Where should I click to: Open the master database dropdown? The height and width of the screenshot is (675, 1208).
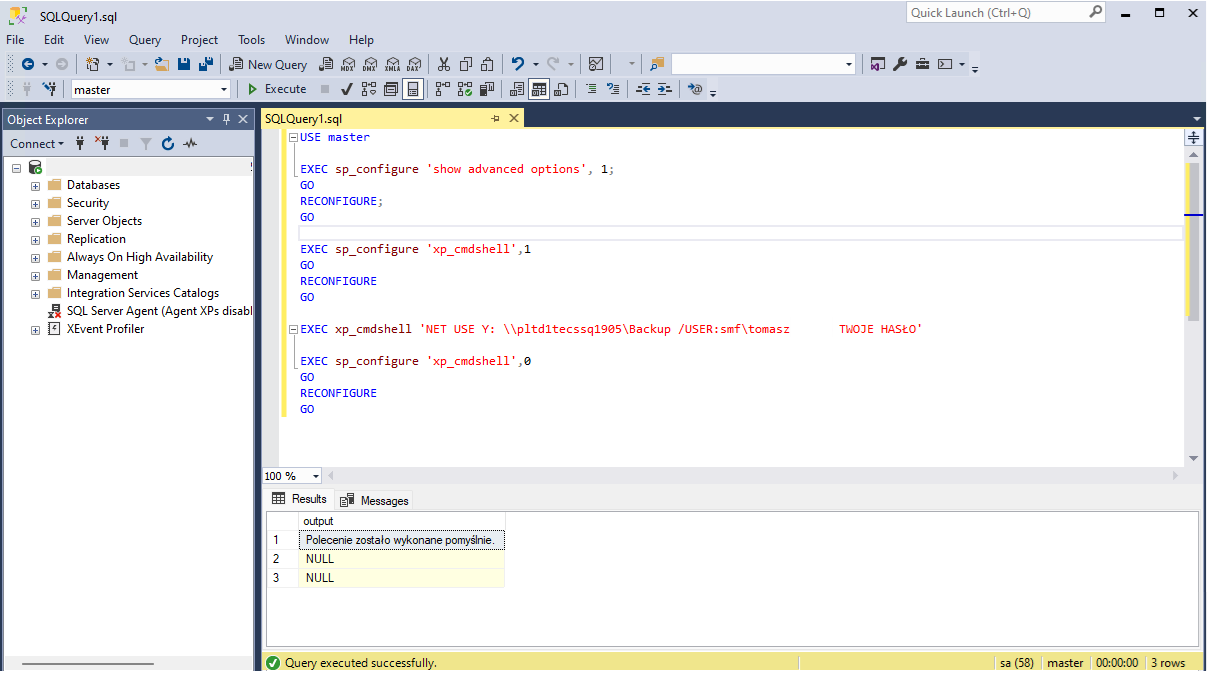click(224, 89)
